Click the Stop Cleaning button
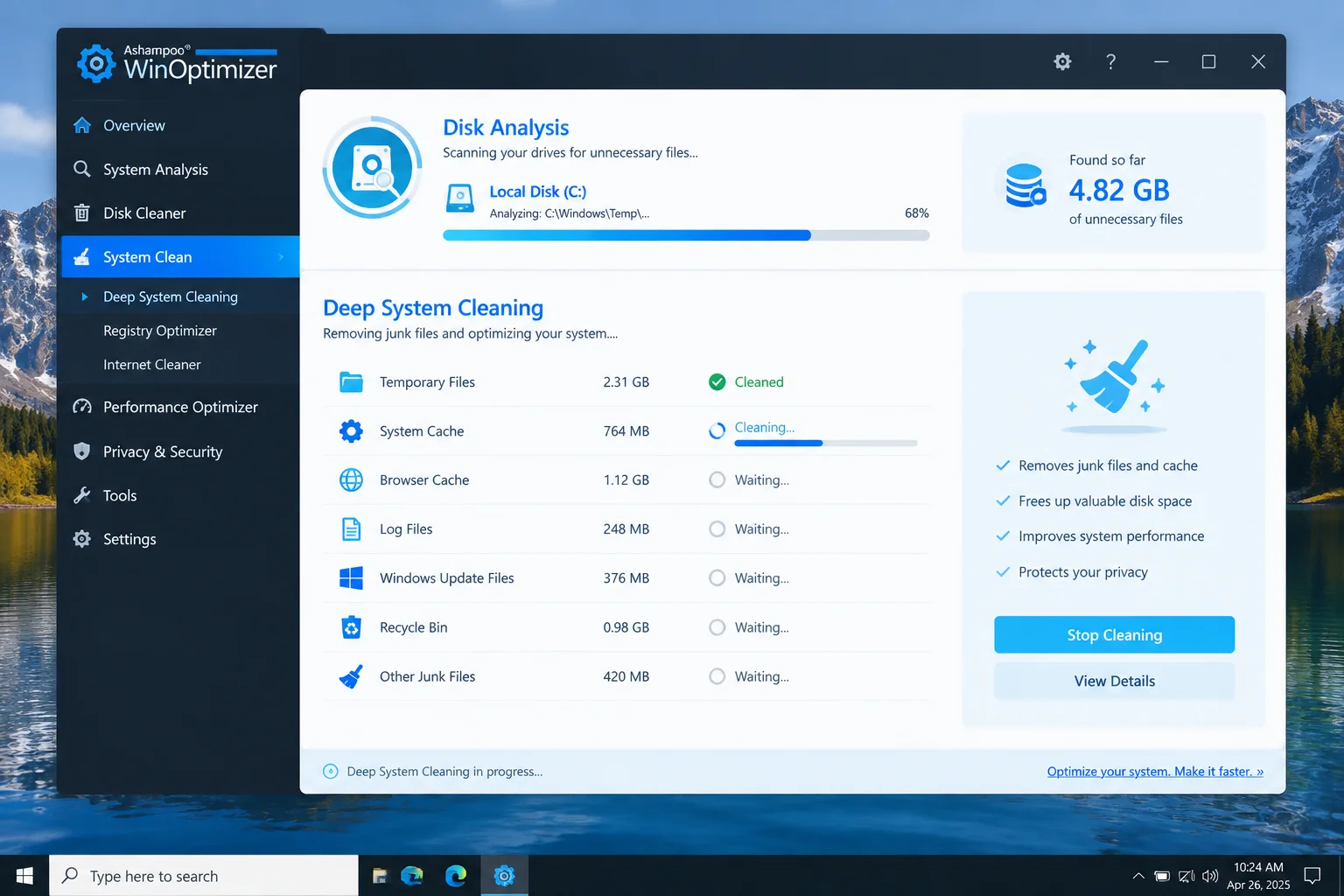 click(1114, 634)
